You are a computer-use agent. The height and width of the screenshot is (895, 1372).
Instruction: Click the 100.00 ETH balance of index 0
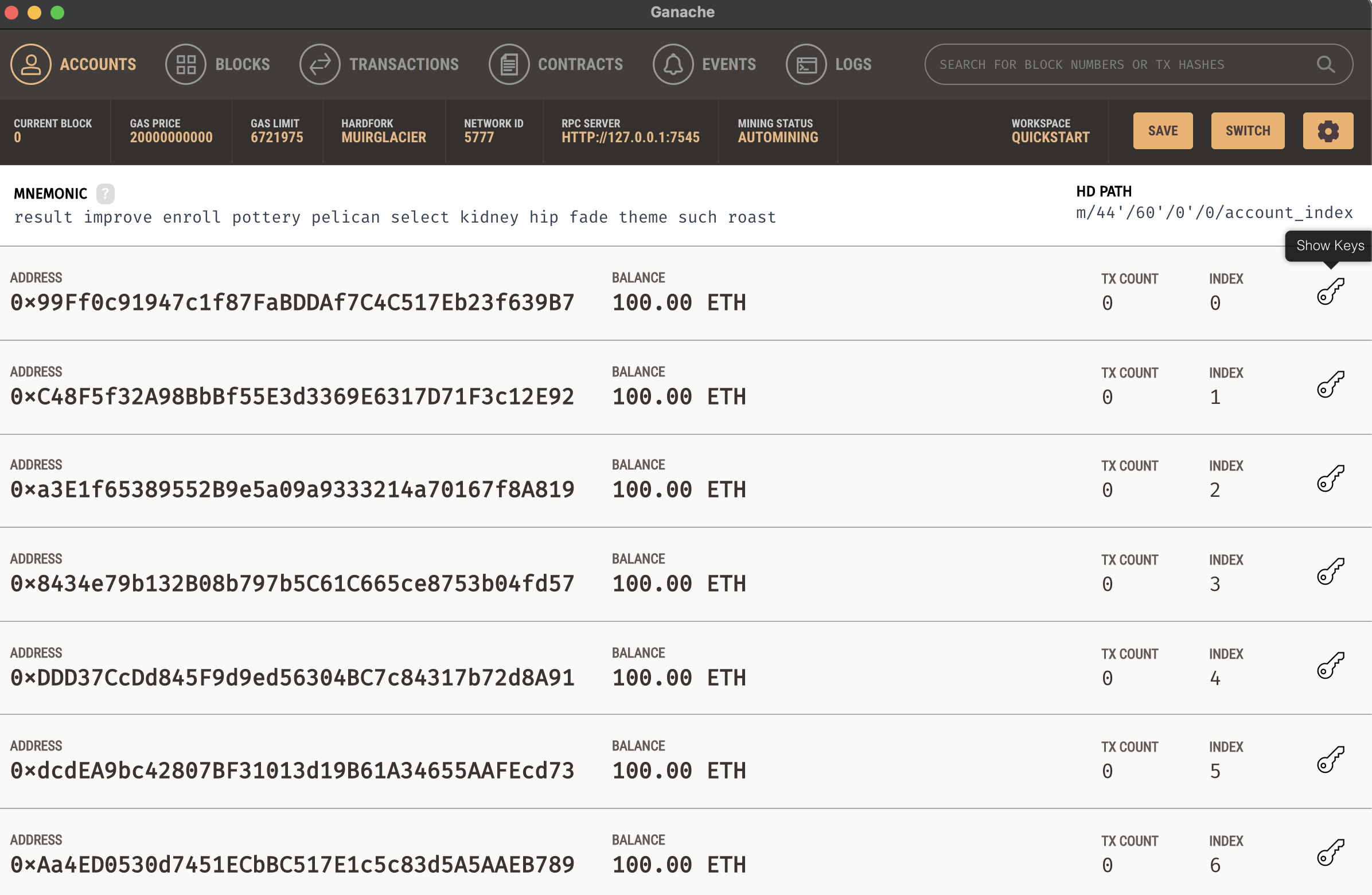coord(679,303)
